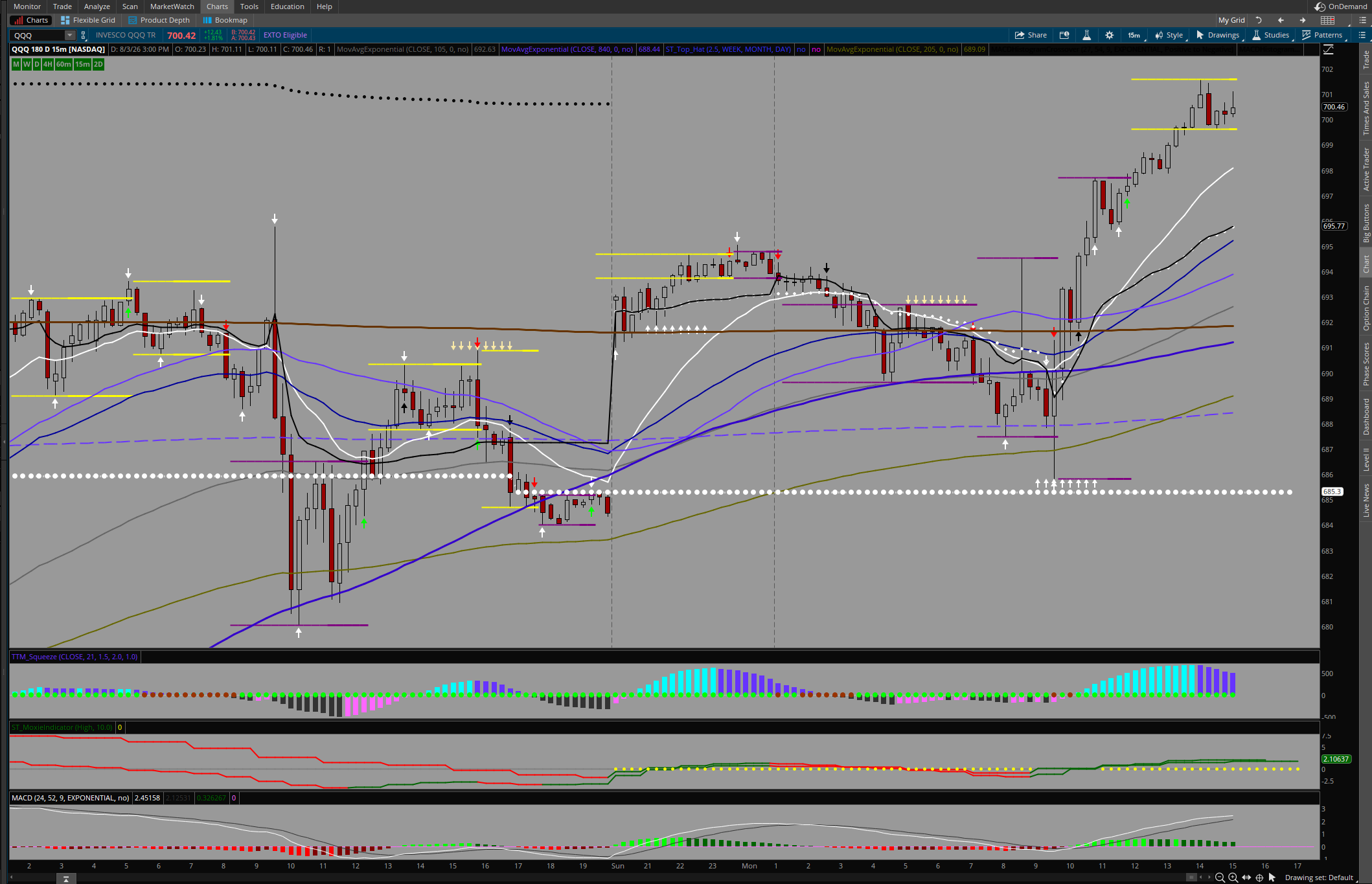The width and height of the screenshot is (1372, 884).
Task: Expand the Style dropdown
Action: click(x=1169, y=35)
